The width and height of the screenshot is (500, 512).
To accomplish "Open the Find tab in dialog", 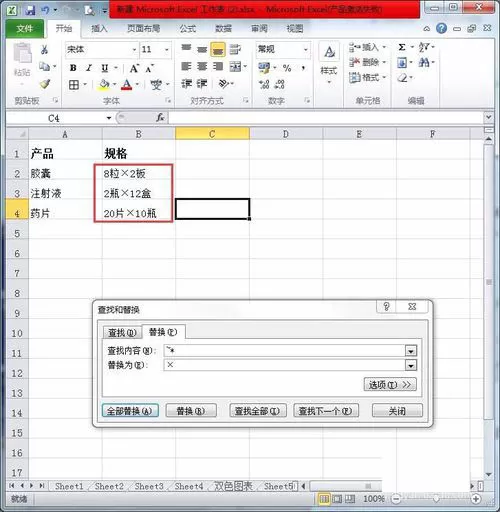I will [122, 333].
